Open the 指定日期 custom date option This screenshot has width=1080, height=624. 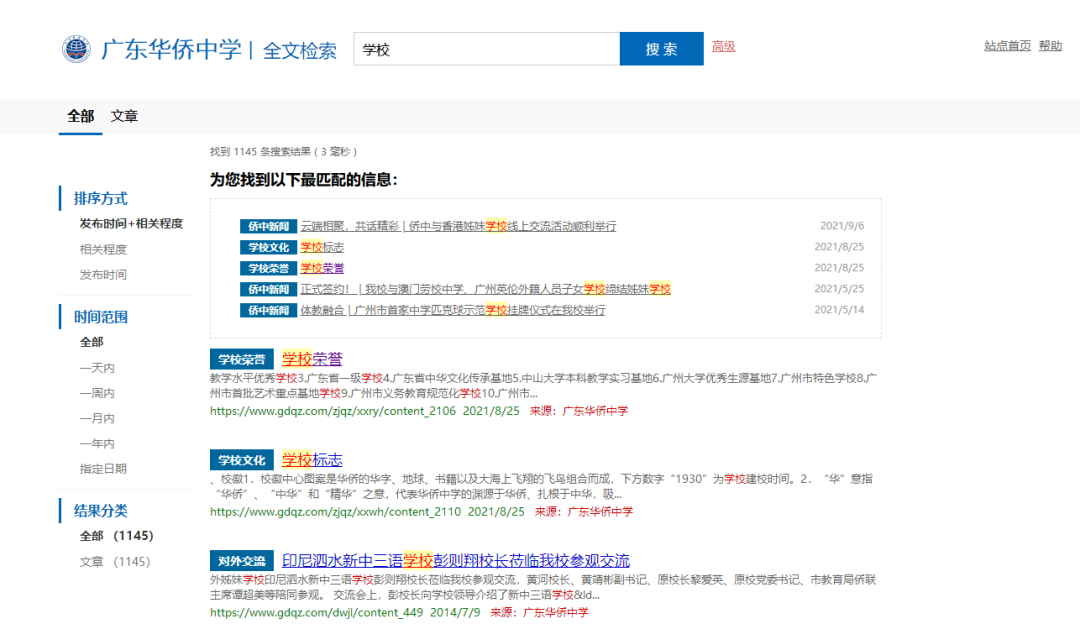(x=103, y=468)
